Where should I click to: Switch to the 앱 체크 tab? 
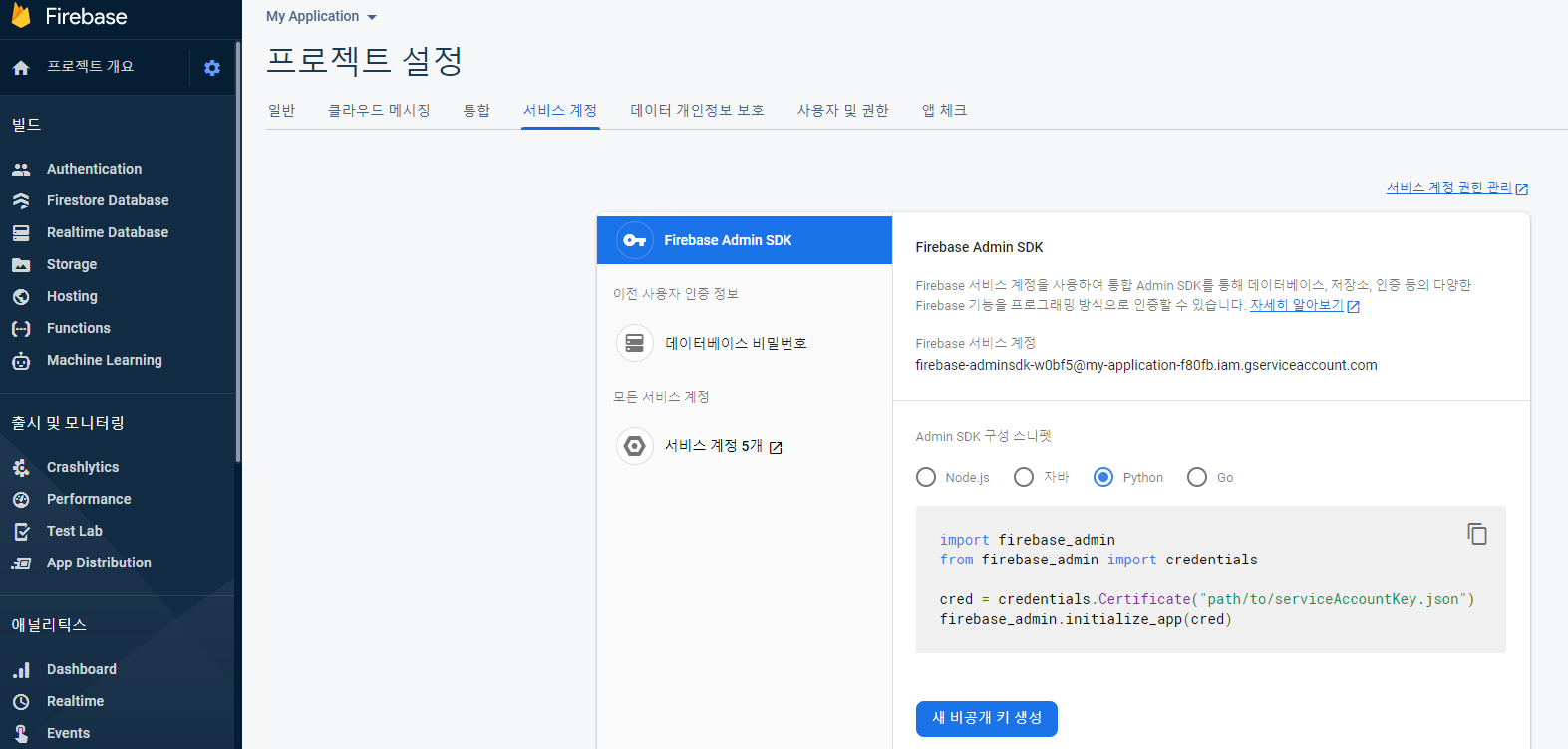pyautogui.click(x=944, y=110)
